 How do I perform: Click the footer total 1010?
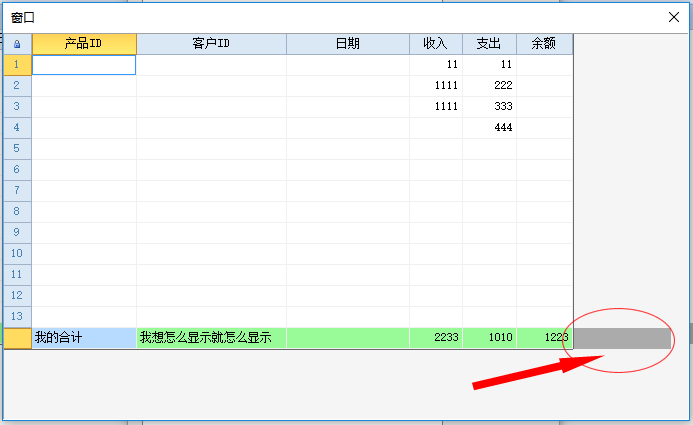(490, 338)
